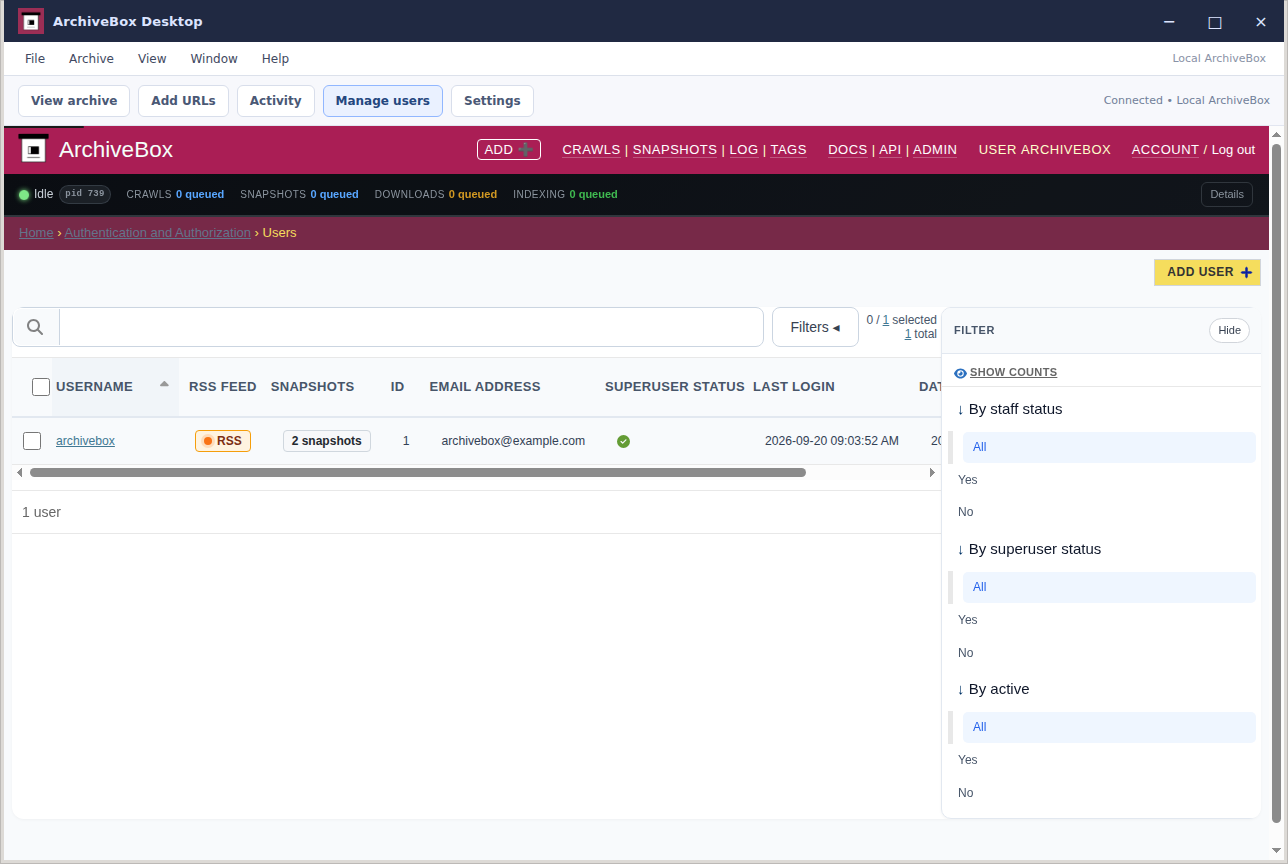Open the TAGS link

coord(788,150)
